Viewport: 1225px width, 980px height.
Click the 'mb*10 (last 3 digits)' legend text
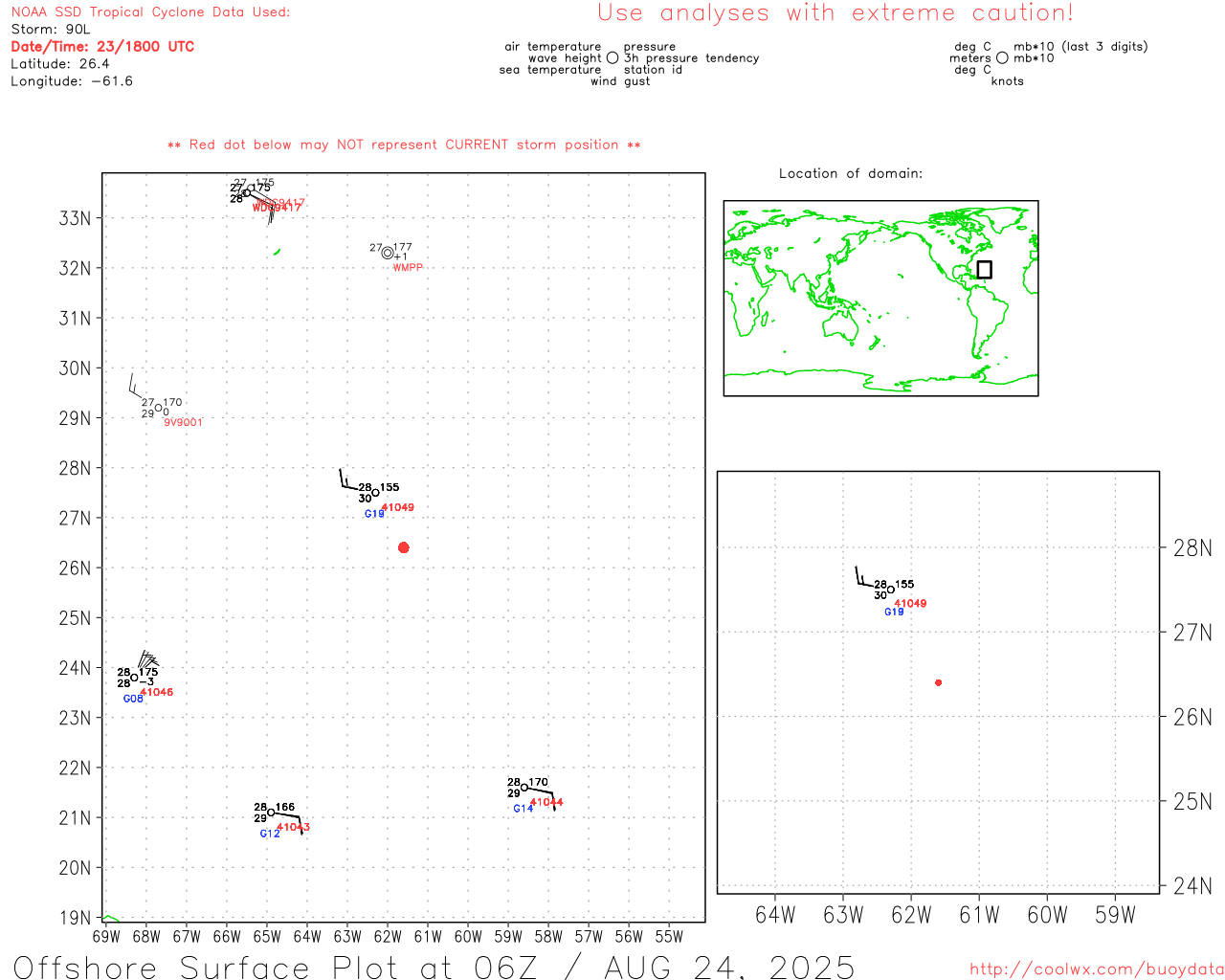point(1080,47)
